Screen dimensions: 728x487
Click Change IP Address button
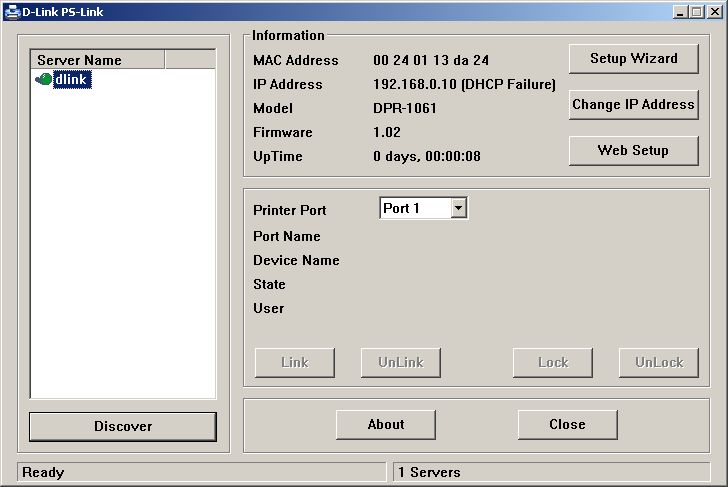point(633,105)
